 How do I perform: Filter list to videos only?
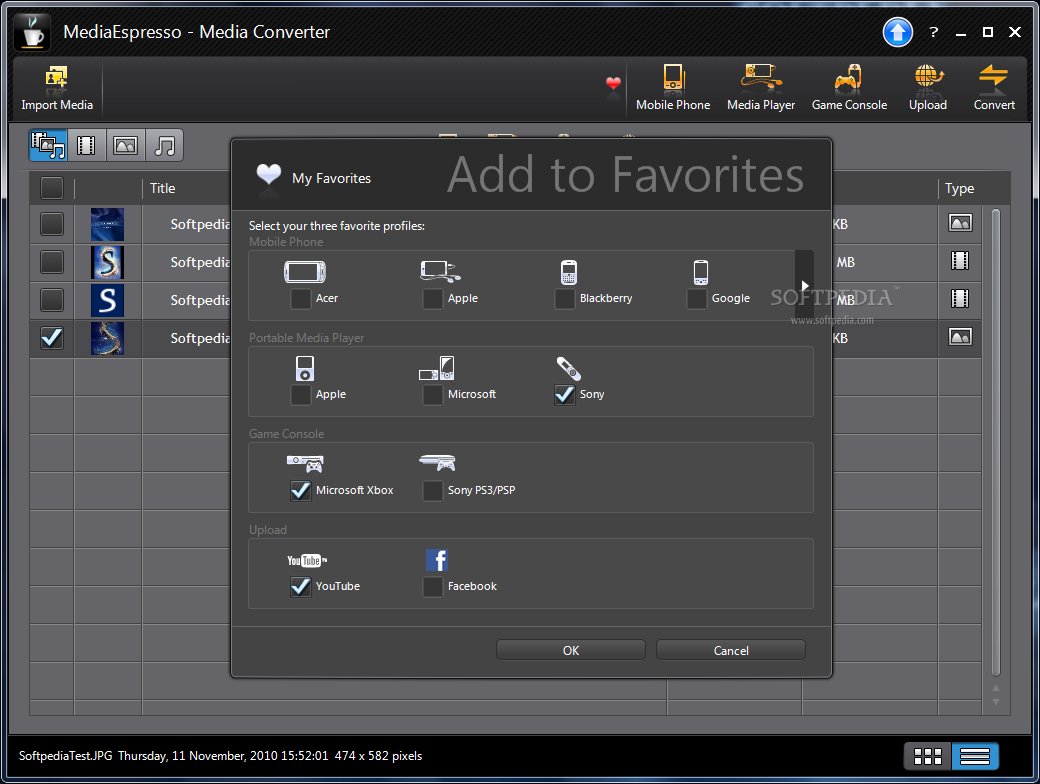86,145
